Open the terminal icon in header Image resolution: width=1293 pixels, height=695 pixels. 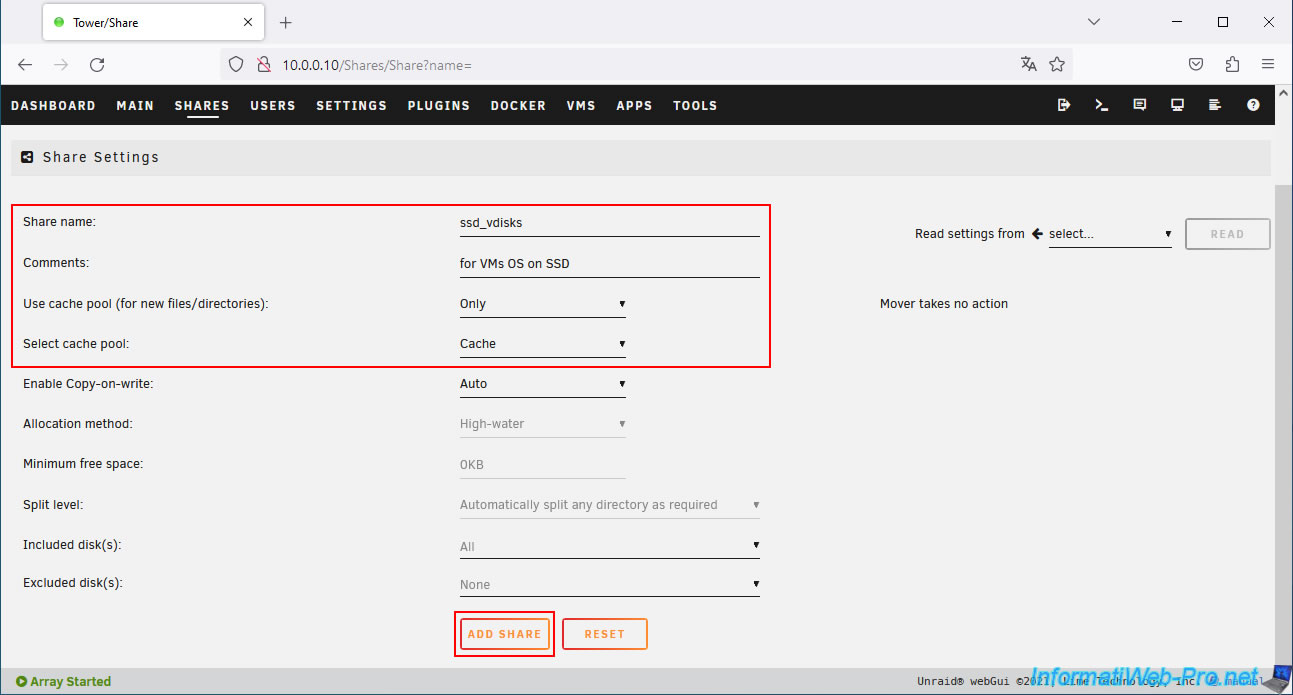coord(1101,105)
